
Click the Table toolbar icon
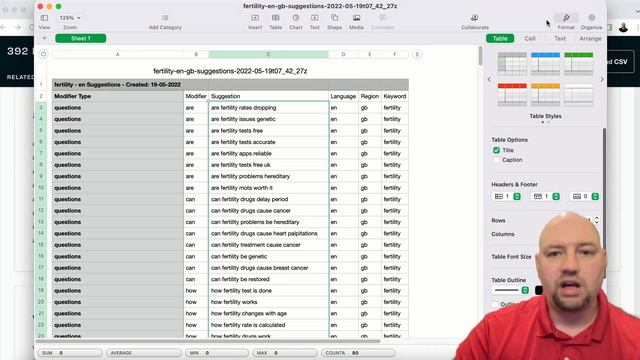point(276,18)
